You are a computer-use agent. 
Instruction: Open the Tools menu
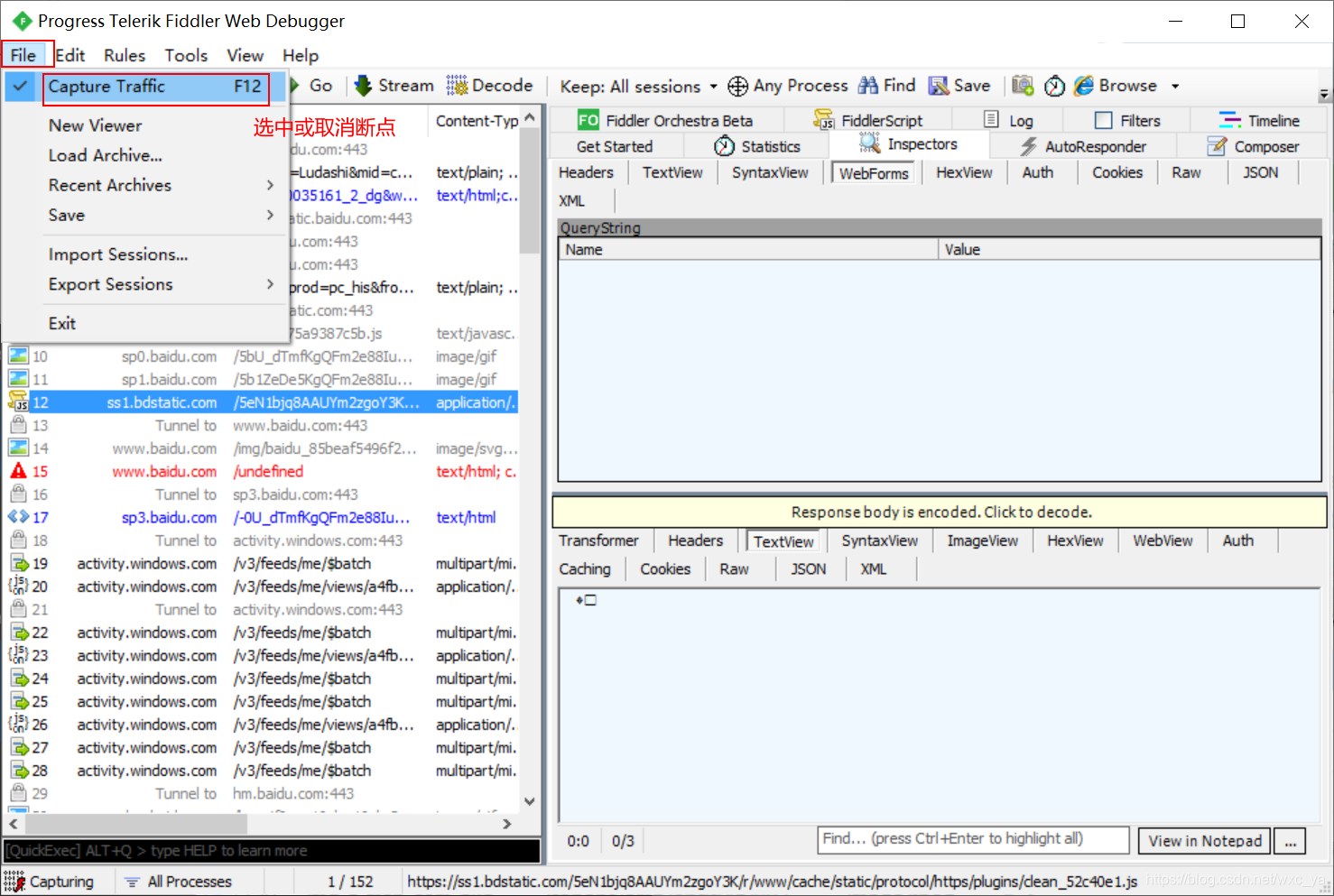[x=186, y=55]
